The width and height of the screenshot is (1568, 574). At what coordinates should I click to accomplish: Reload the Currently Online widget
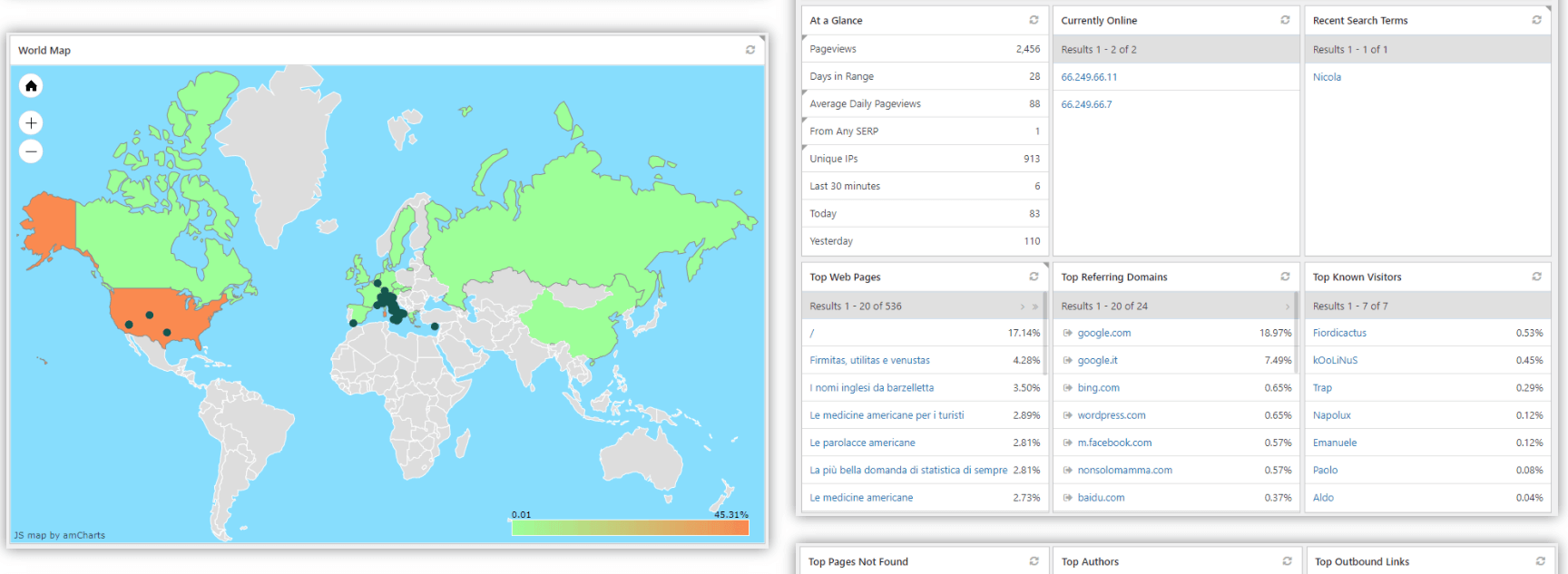(1285, 20)
